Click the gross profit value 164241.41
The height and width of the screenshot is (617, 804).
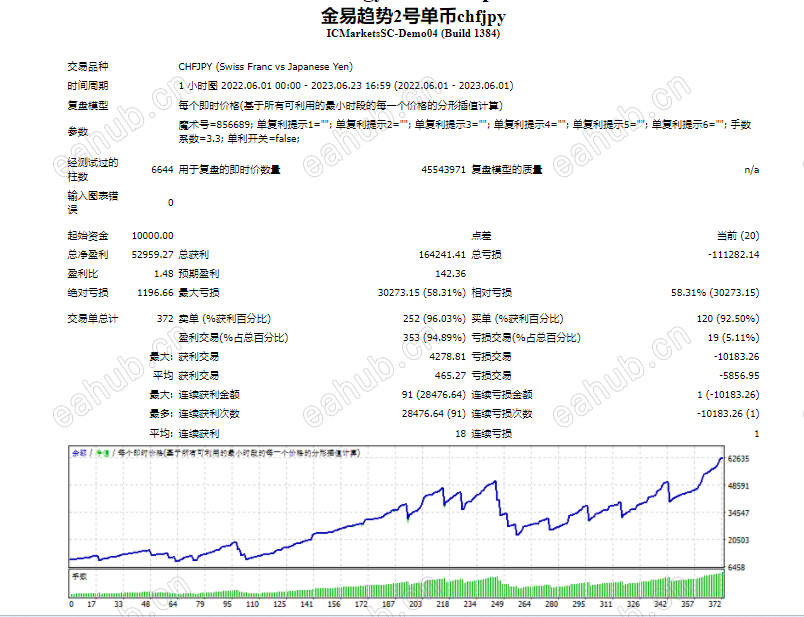point(442,254)
